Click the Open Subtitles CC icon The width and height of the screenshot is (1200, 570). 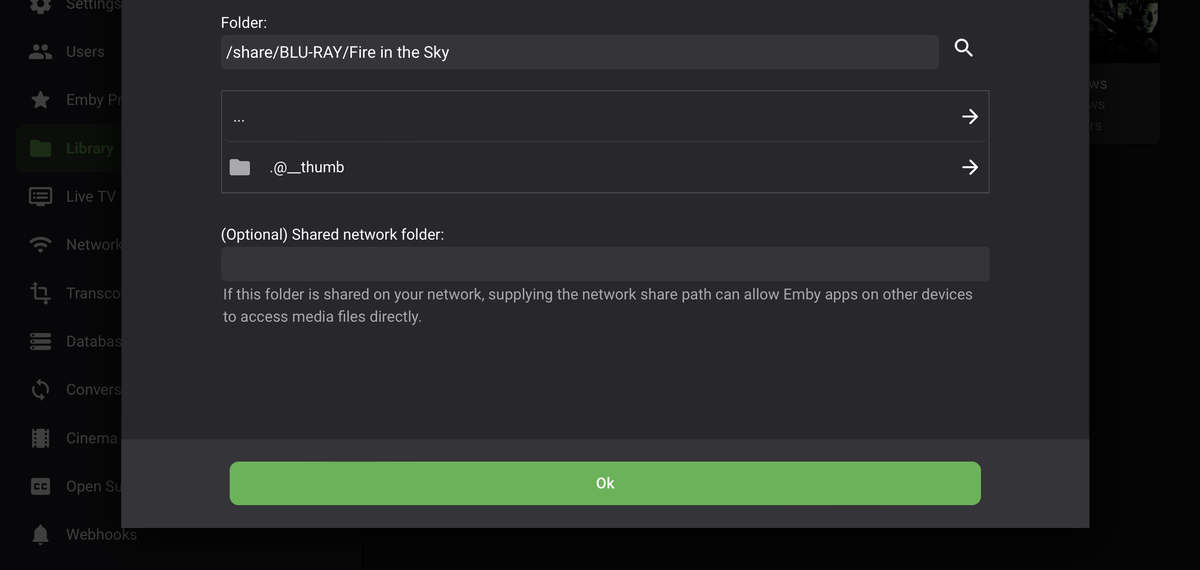(x=41, y=486)
